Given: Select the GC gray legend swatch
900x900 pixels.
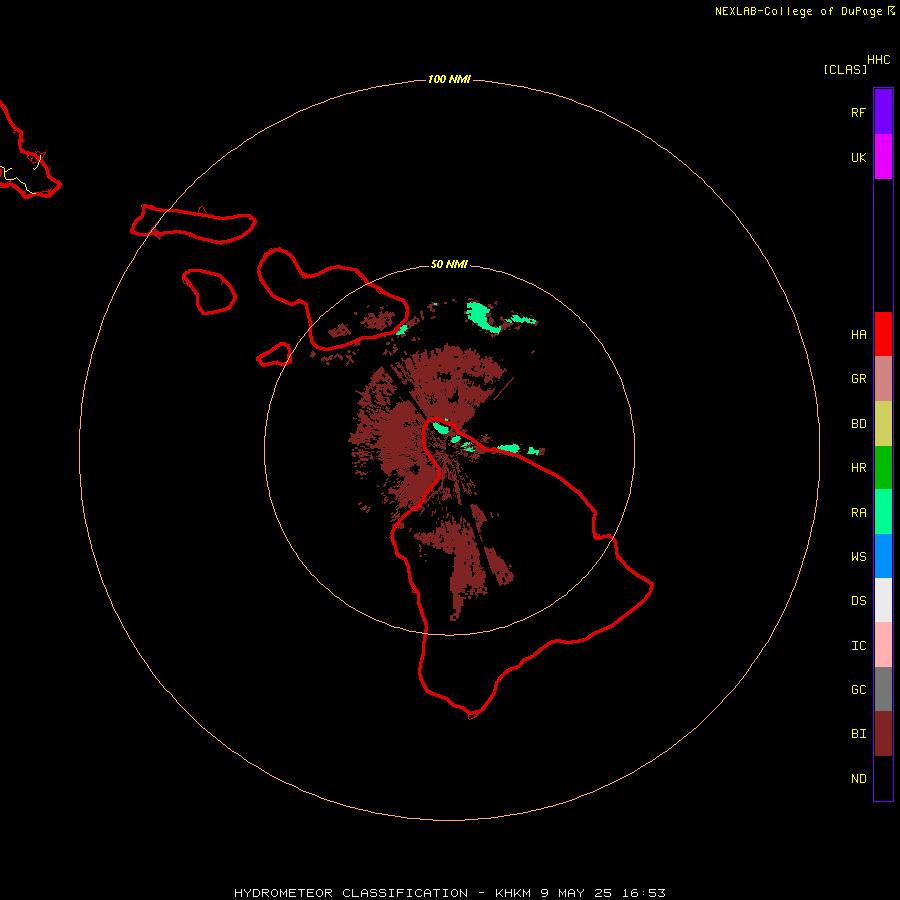Looking at the screenshot, I should click(x=883, y=689).
